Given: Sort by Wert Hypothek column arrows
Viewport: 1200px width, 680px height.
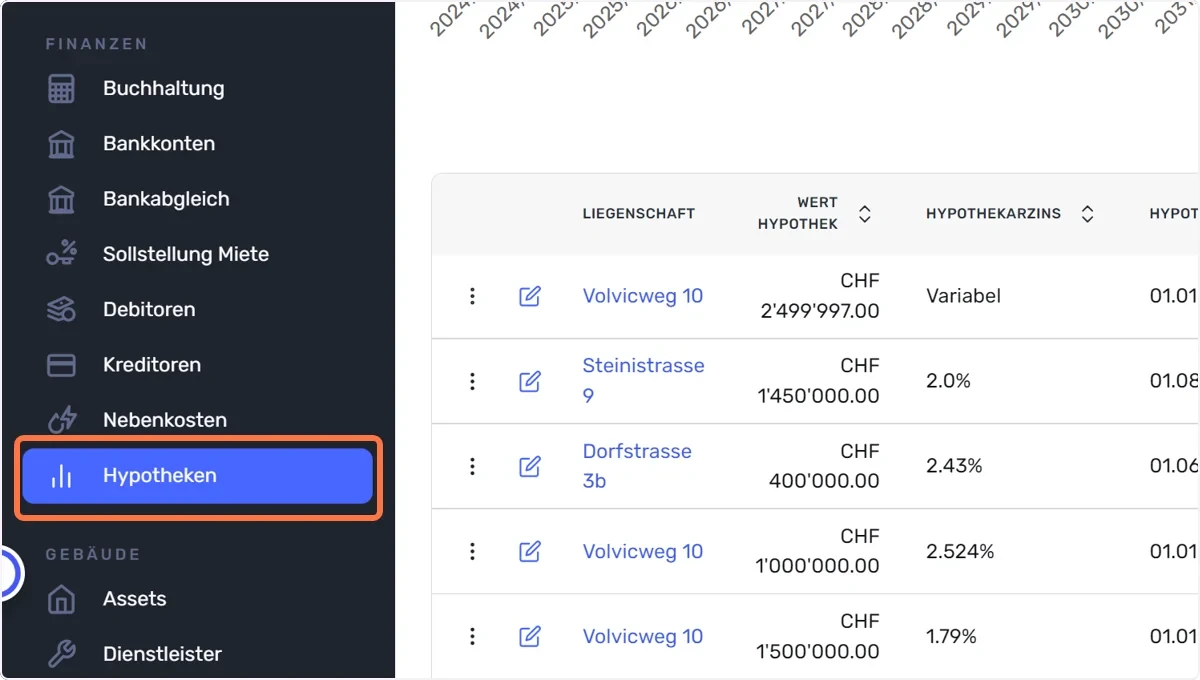Looking at the screenshot, I should [865, 214].
